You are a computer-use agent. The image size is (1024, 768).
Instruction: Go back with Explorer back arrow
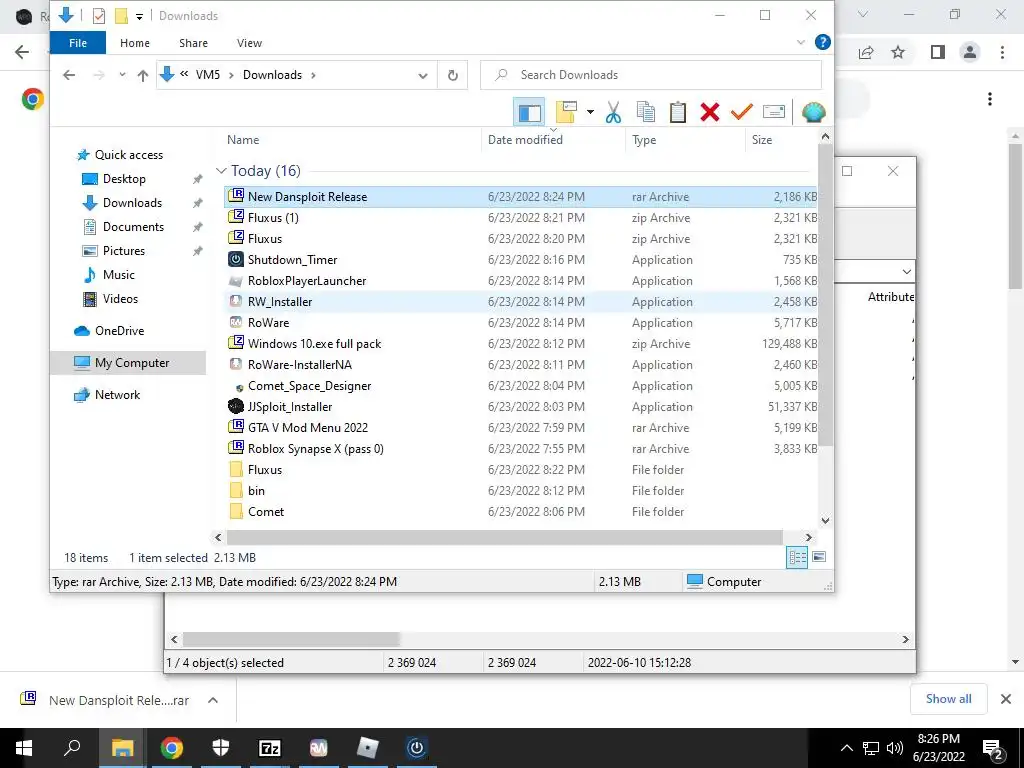(69, 75)
